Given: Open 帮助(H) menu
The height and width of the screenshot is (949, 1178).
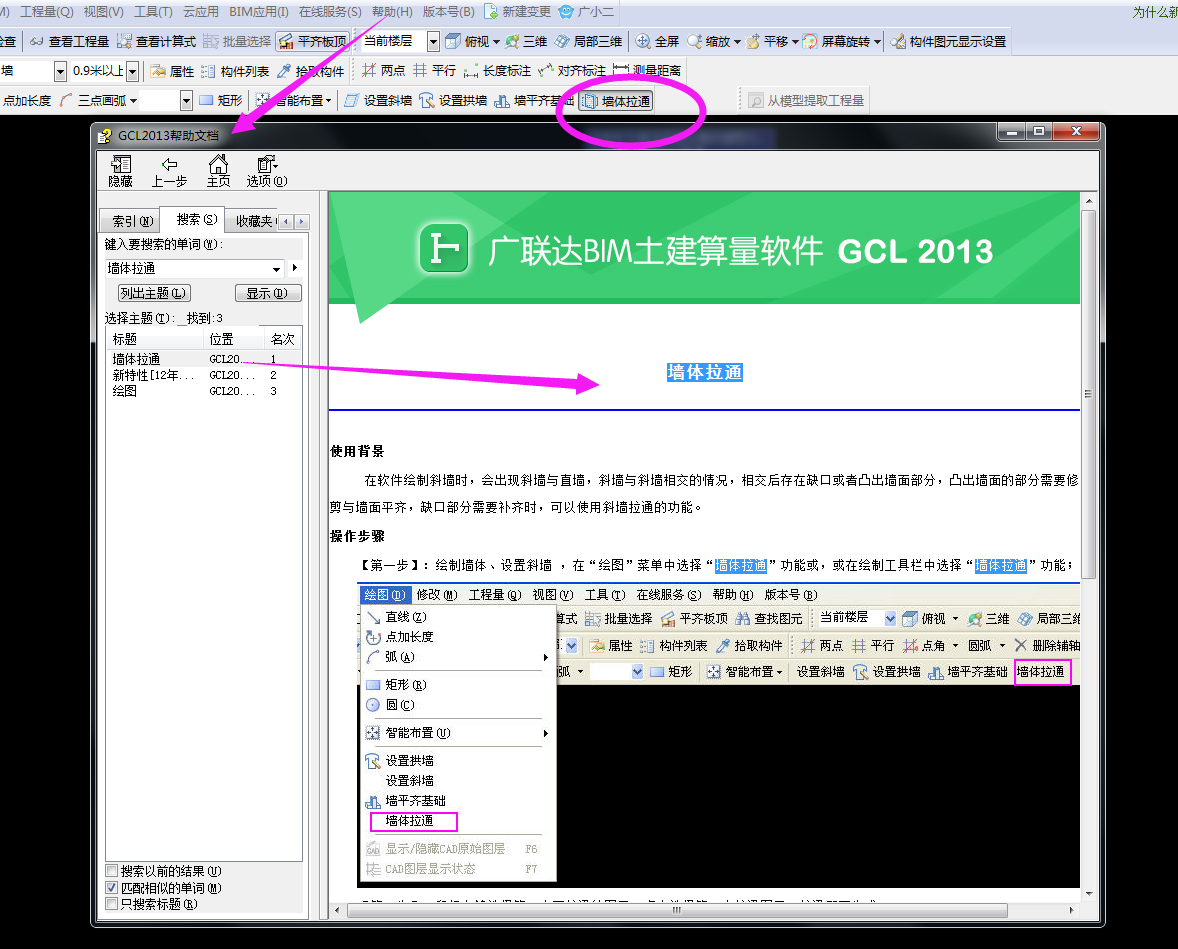Looking at the screenshot, I should 392,11.
